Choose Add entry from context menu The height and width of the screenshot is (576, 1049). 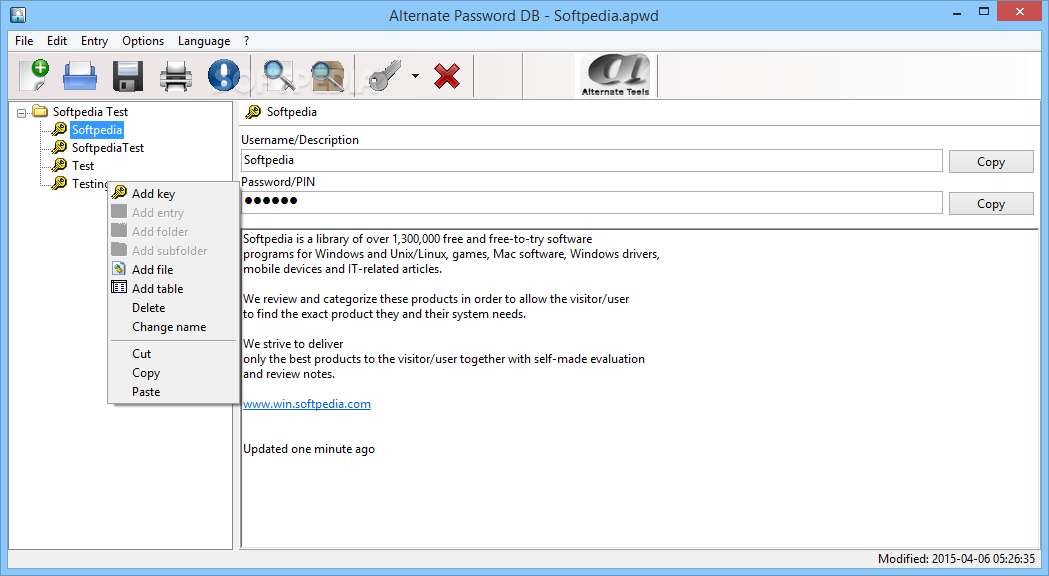[174, 213]
